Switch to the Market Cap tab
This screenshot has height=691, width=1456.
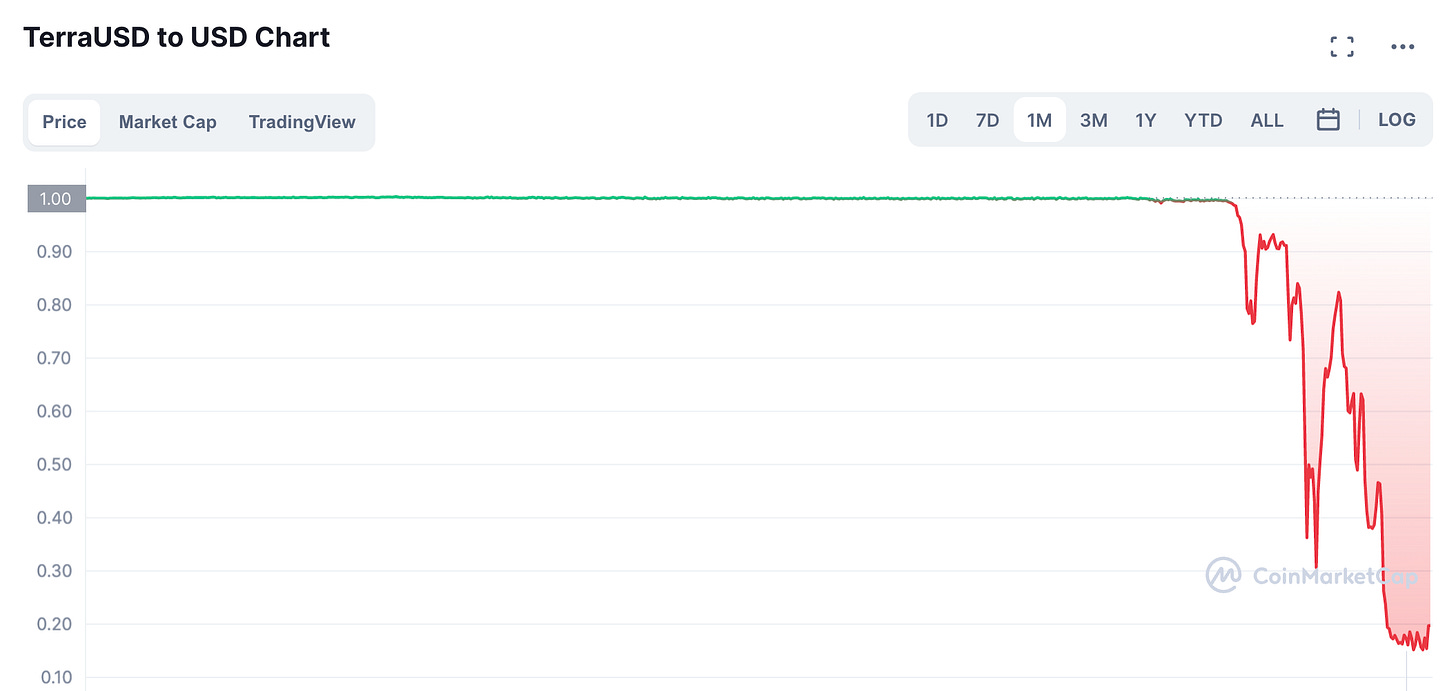[167, 122]
